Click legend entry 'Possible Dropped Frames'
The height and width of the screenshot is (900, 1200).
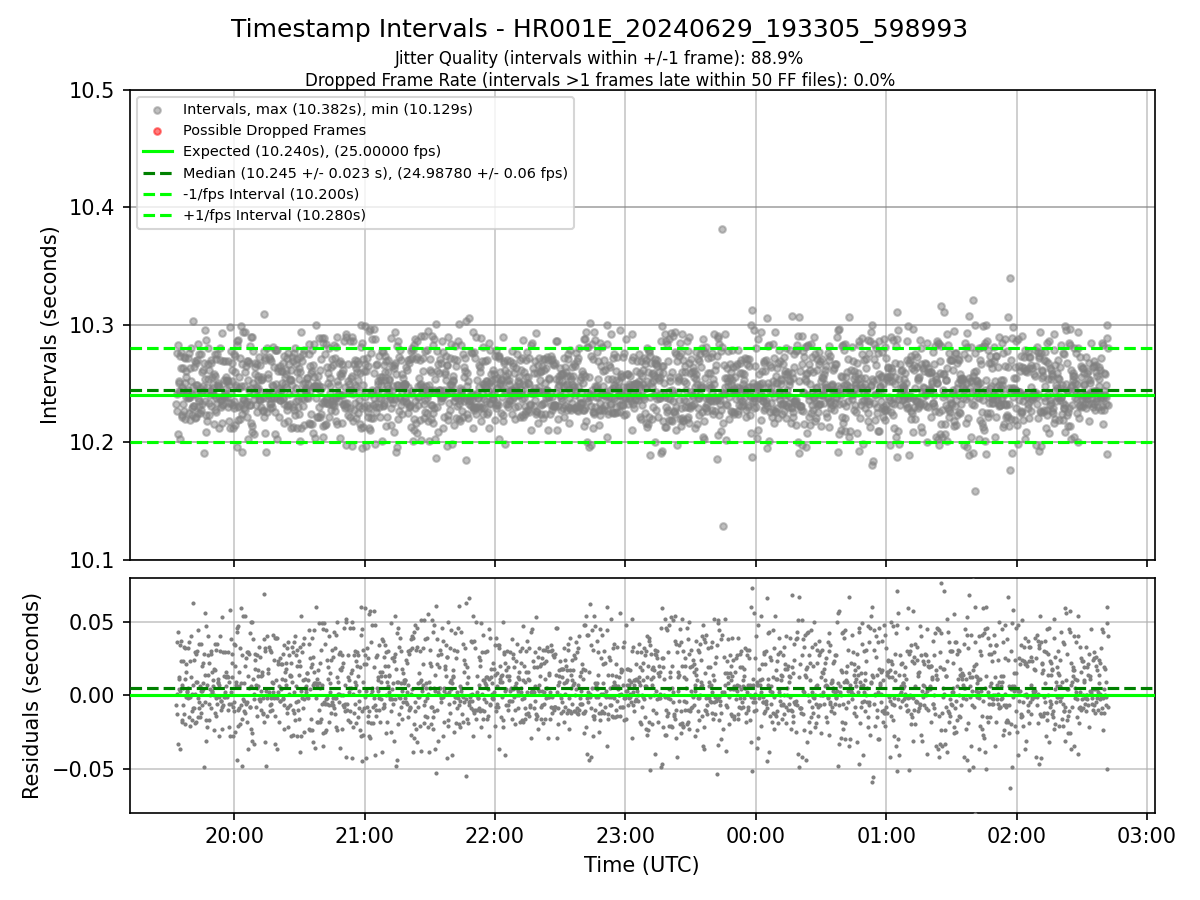274,130
